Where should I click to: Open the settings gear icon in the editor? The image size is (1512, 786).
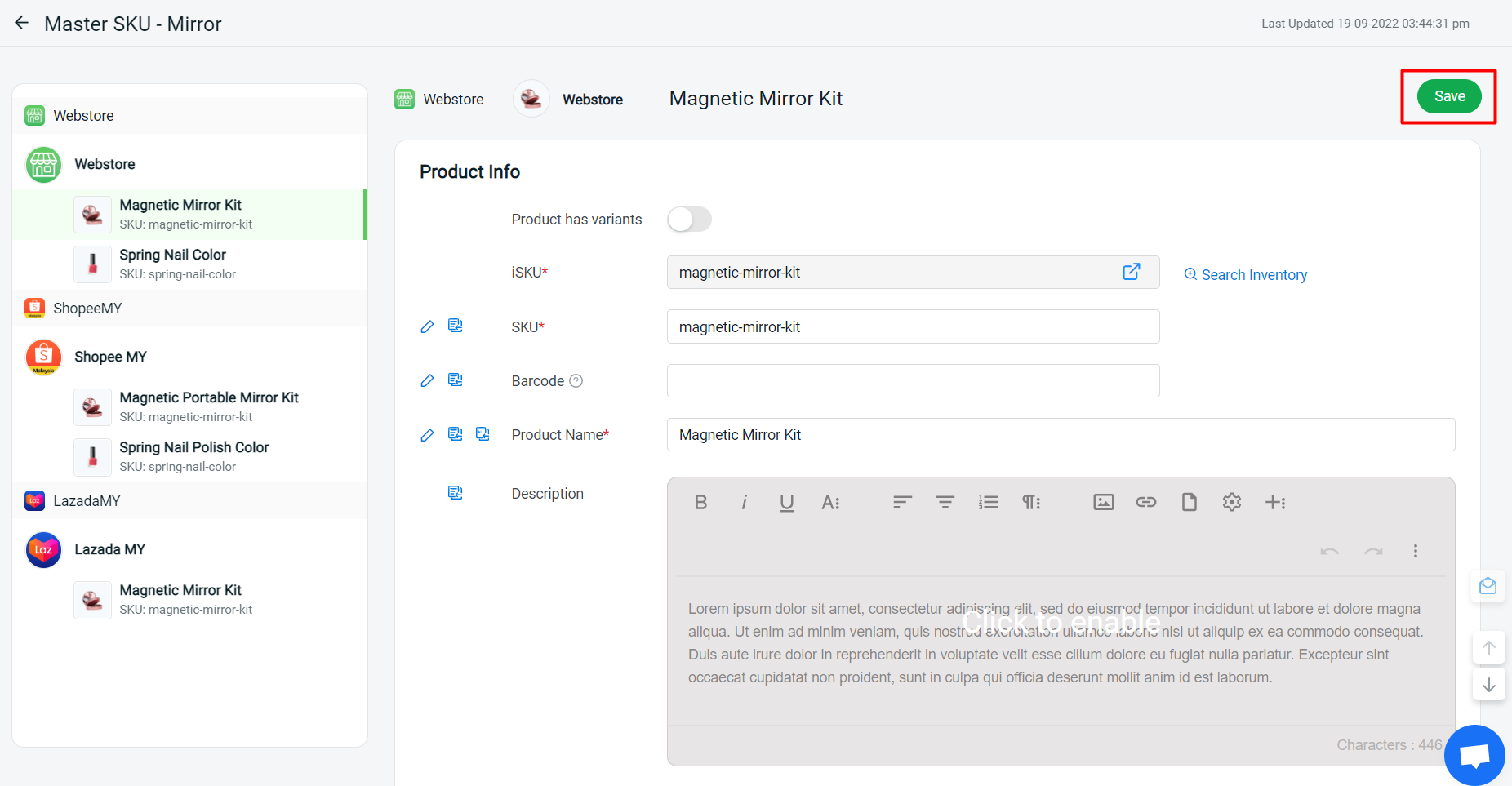(x=1231, y=502)
